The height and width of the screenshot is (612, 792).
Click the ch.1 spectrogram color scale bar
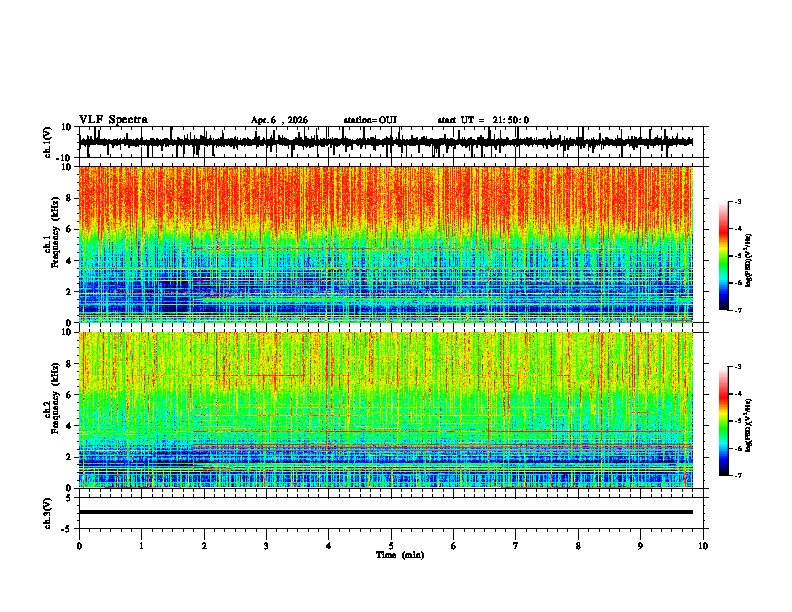(723, 256)
